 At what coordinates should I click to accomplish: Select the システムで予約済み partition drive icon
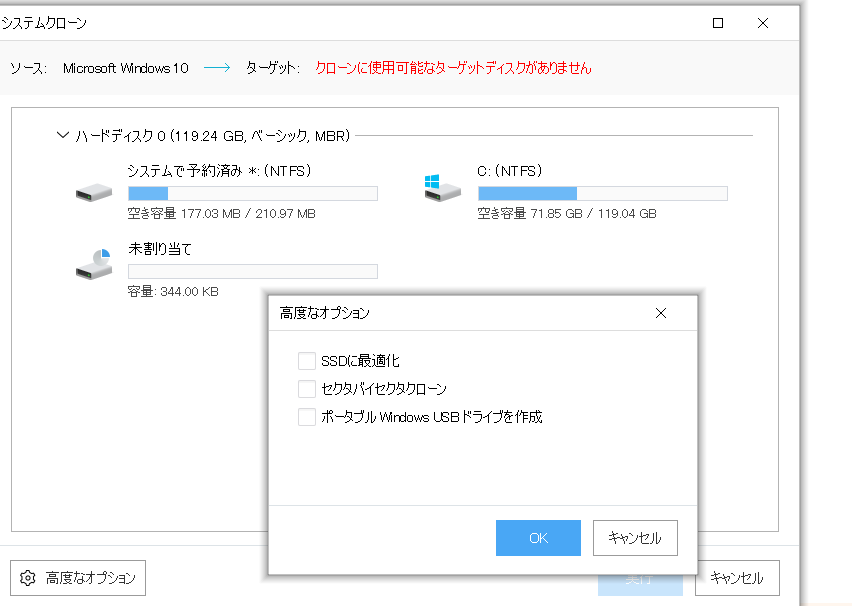click(x=94, y=192)
